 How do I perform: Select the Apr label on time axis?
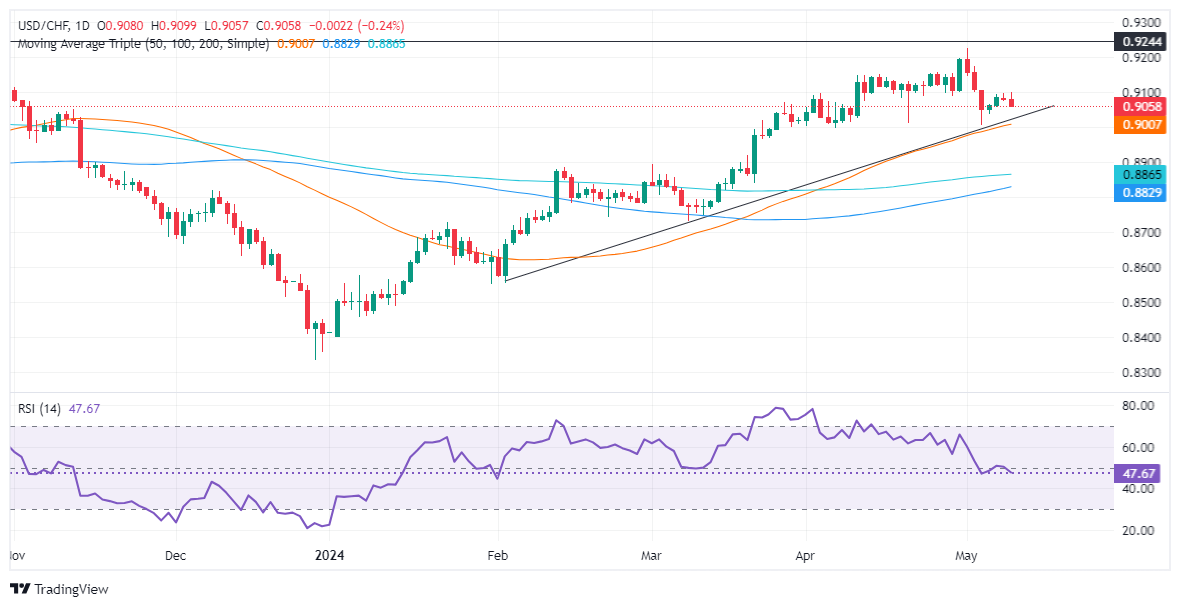[x=806, y=554]
